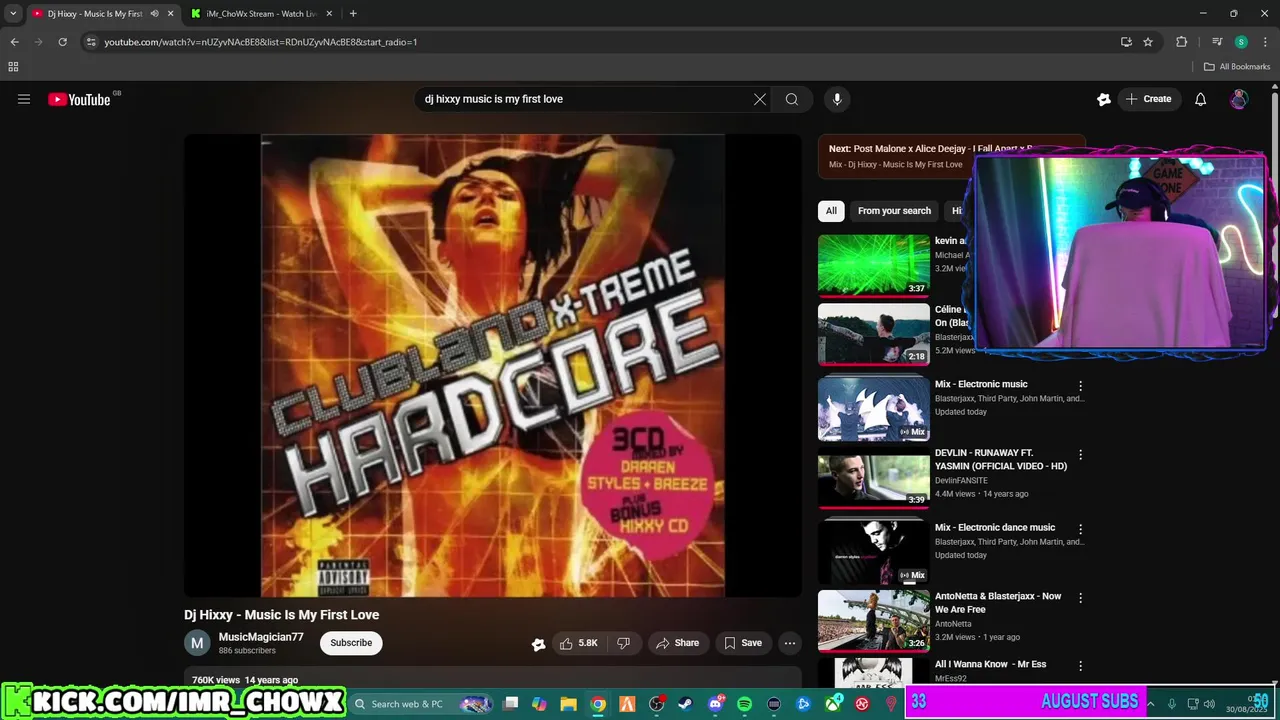
Task: Open Steam from the taskbar
Action: [x=685, y=704]
